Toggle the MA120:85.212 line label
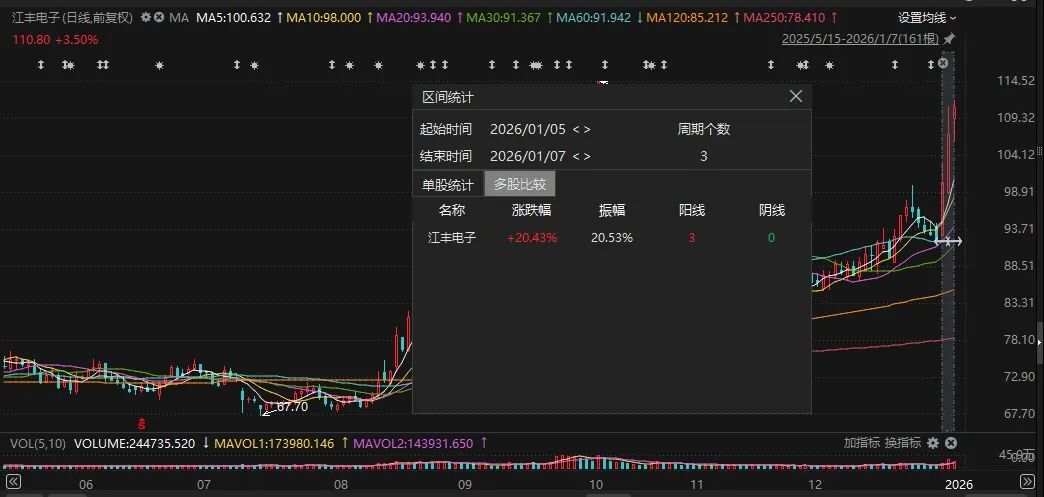This screenshot has width=1044, height=497. 687,18
